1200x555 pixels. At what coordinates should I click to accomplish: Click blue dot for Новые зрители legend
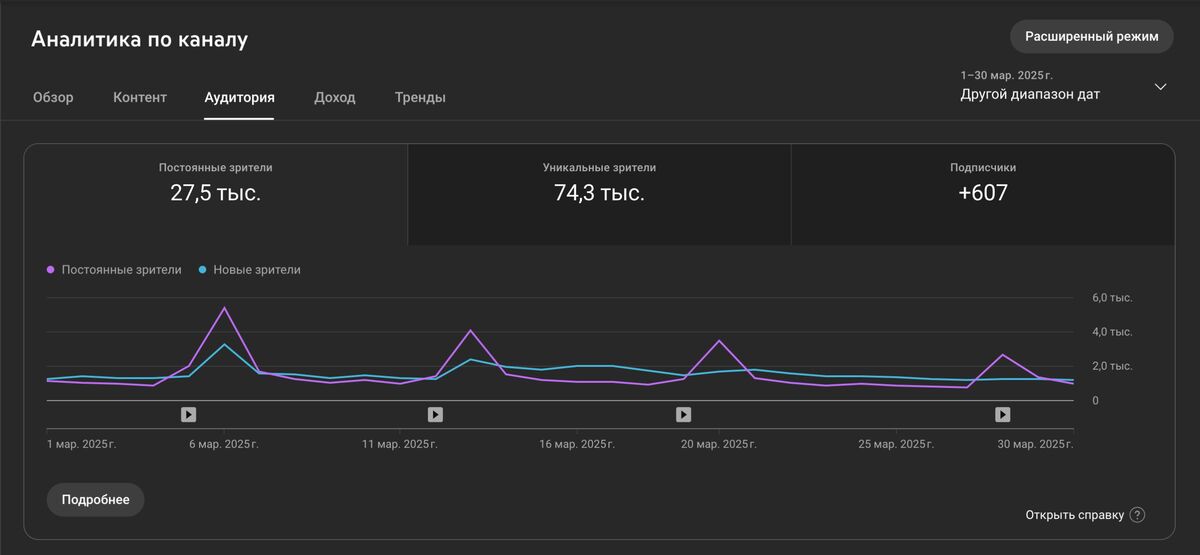pyautogui.click(x=203, y=270)
